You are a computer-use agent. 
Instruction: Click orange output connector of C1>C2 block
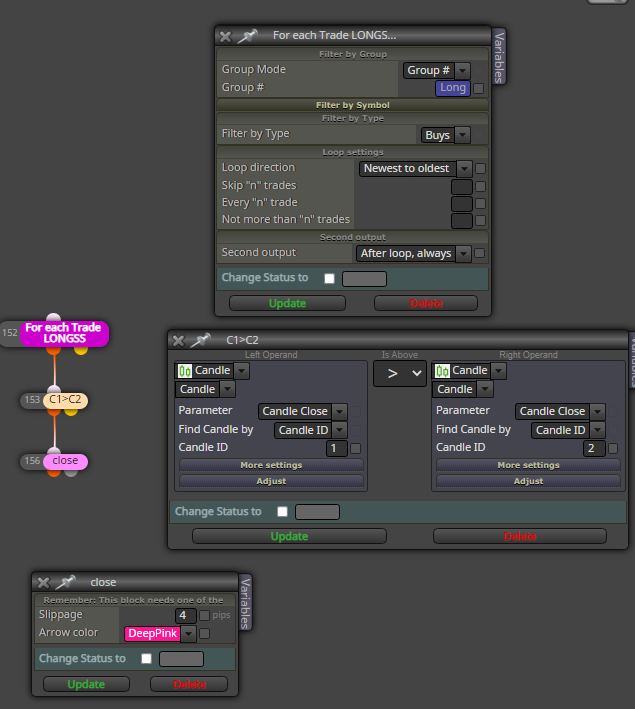(54, 411)
